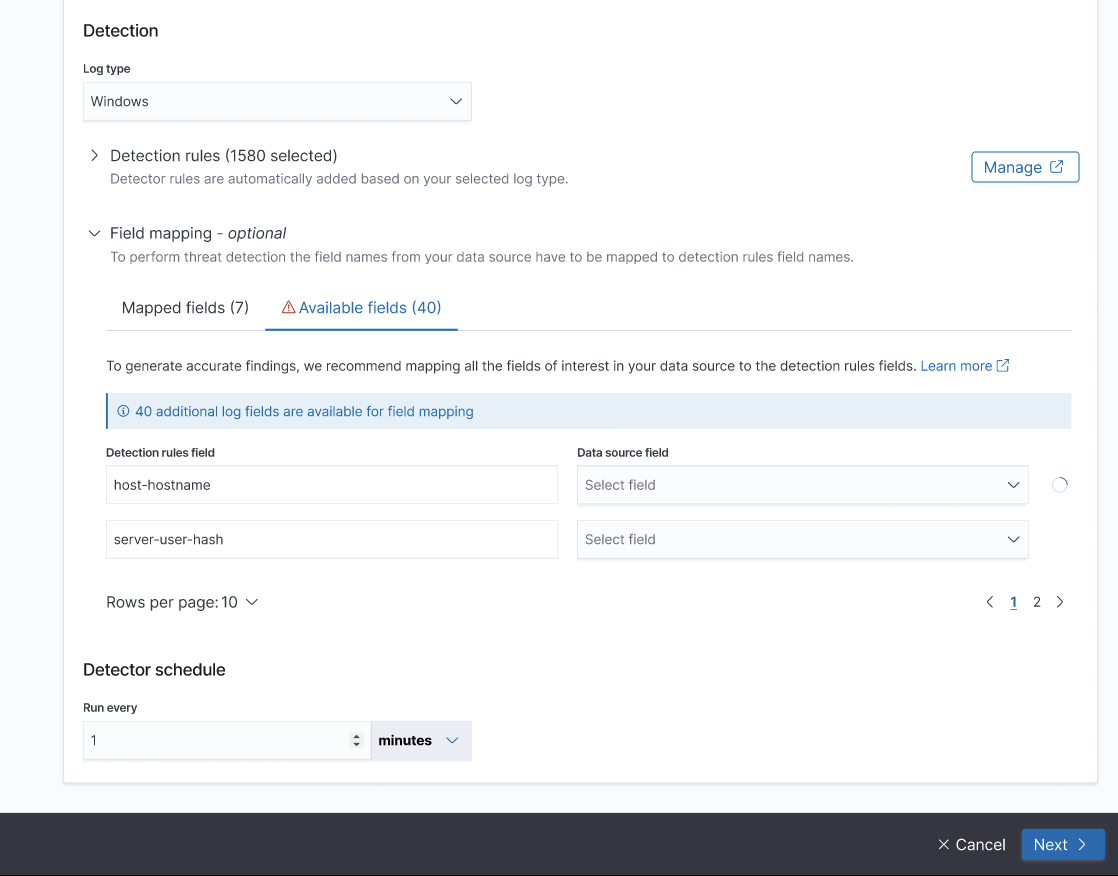1118x876 pixels.
Task: Click the up stepper arrow on Run every
Action: 357,734
